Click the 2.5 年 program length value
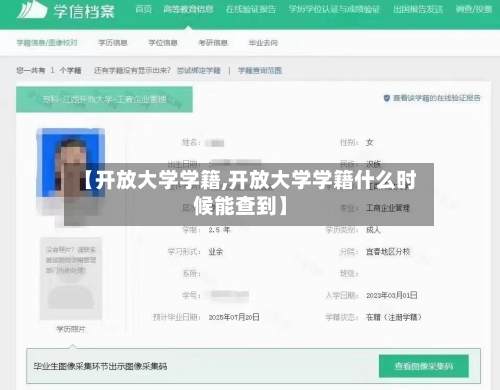This screenshot has width=500, height=390. pyautogui.click(x=219, y=230)
